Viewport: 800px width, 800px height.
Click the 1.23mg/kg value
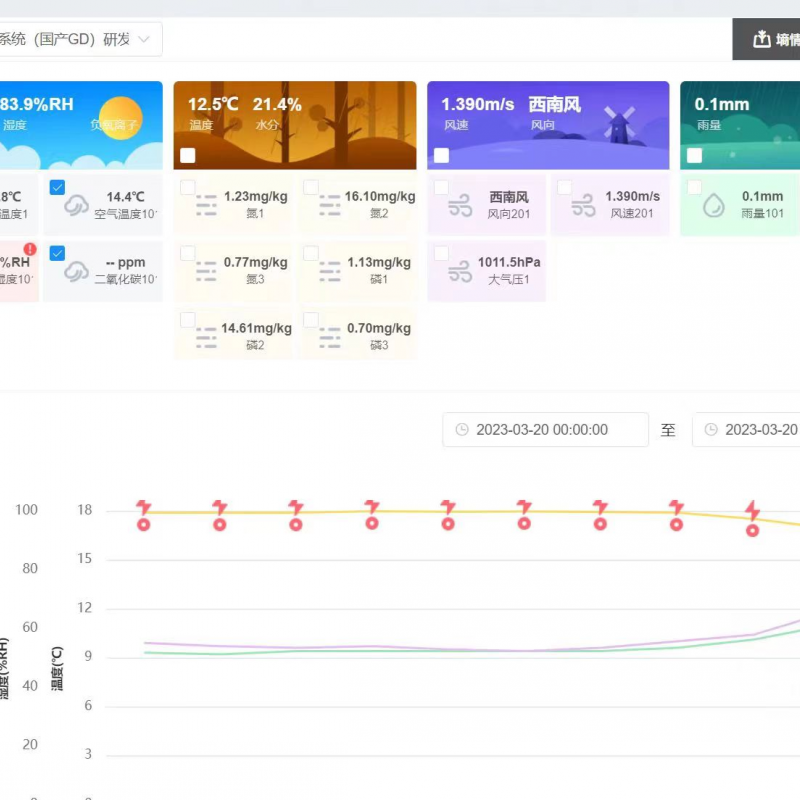256,196
